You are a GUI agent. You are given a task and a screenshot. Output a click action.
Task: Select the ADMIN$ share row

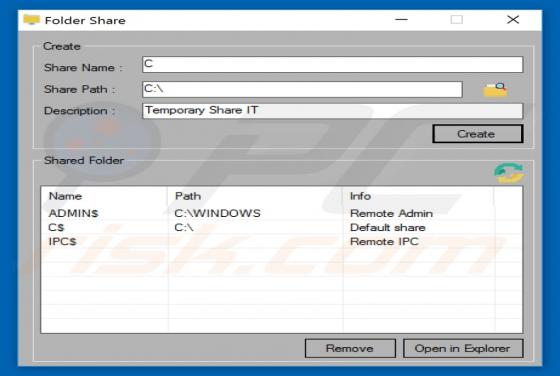pyautogui.click(x=281, y=213)
